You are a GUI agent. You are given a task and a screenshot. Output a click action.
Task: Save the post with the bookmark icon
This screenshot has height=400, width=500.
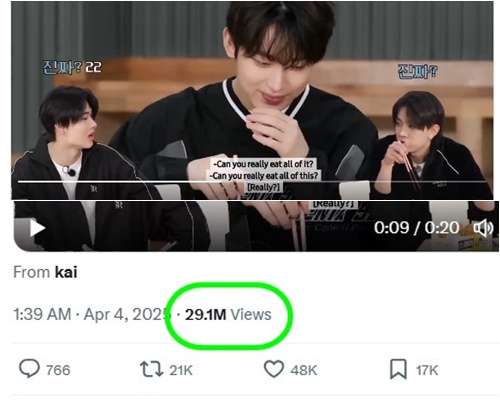point(398,369)
